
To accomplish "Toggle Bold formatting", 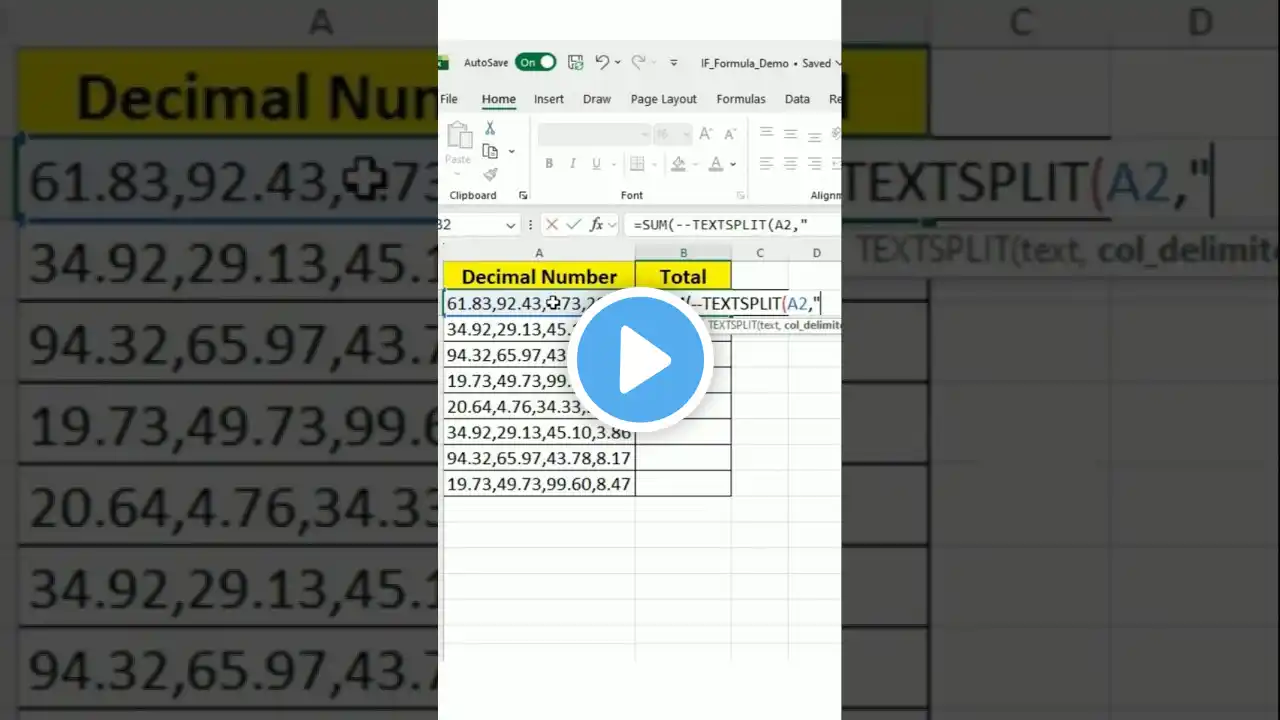I will [549, 164].
